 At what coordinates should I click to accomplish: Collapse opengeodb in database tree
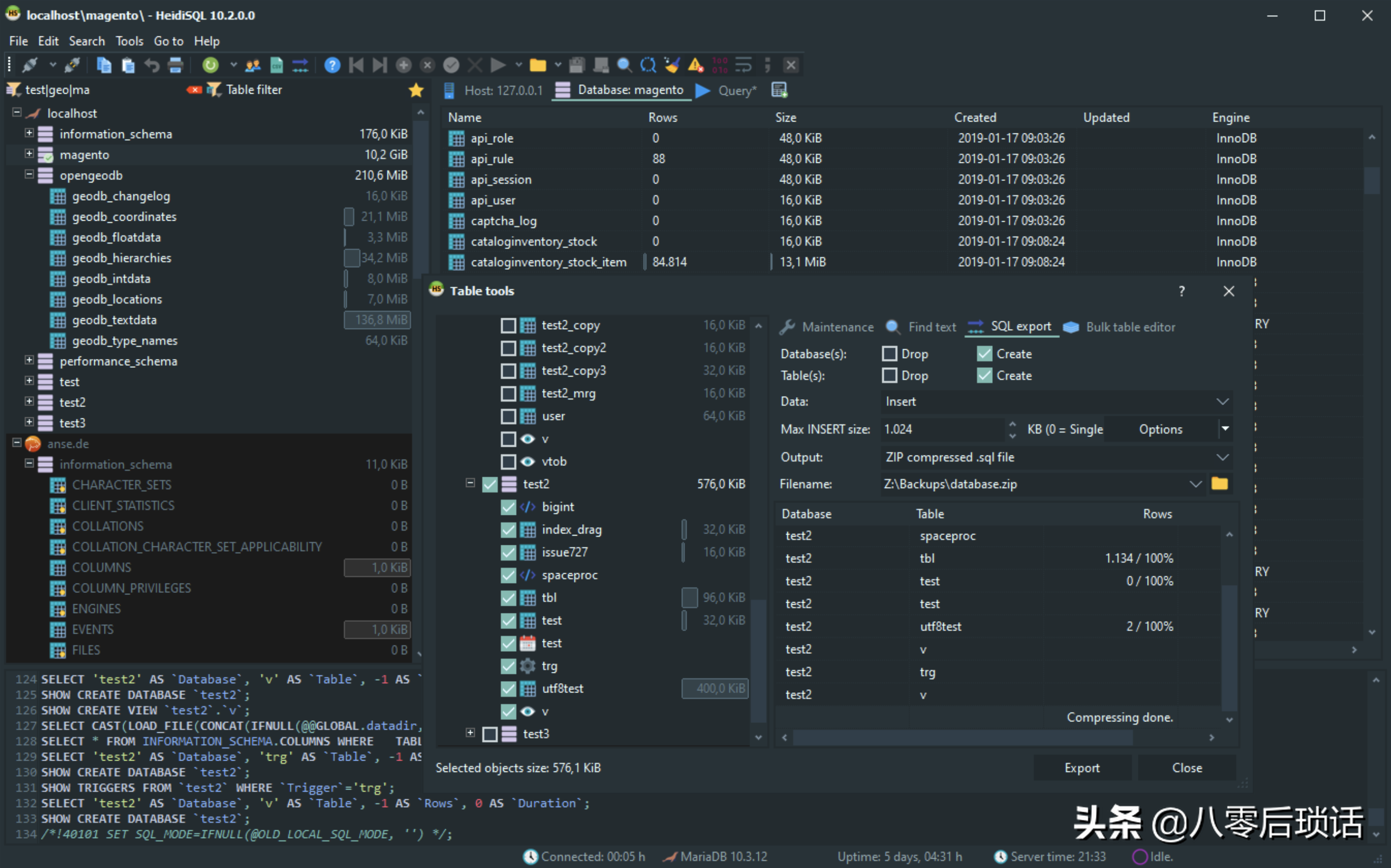29,175
